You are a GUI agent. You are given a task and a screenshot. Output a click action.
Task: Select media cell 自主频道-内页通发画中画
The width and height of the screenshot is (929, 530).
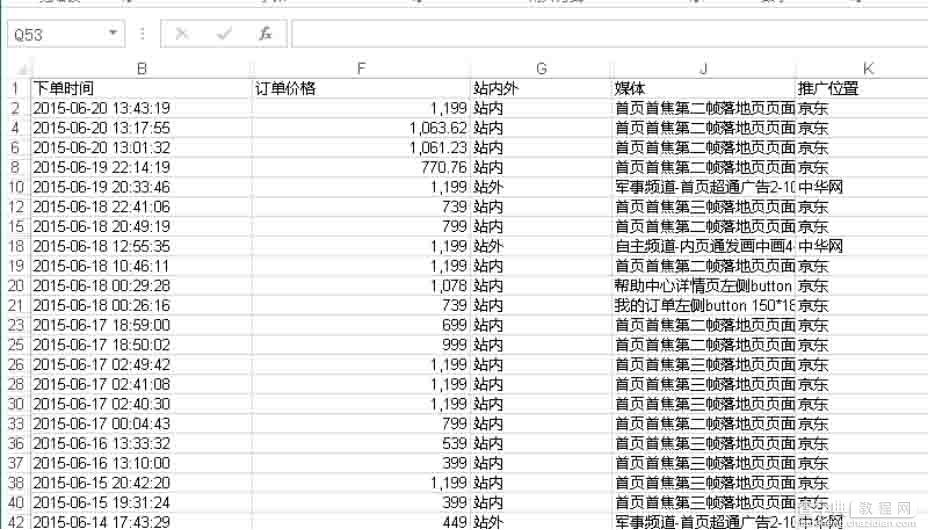(x=703, y=246)
